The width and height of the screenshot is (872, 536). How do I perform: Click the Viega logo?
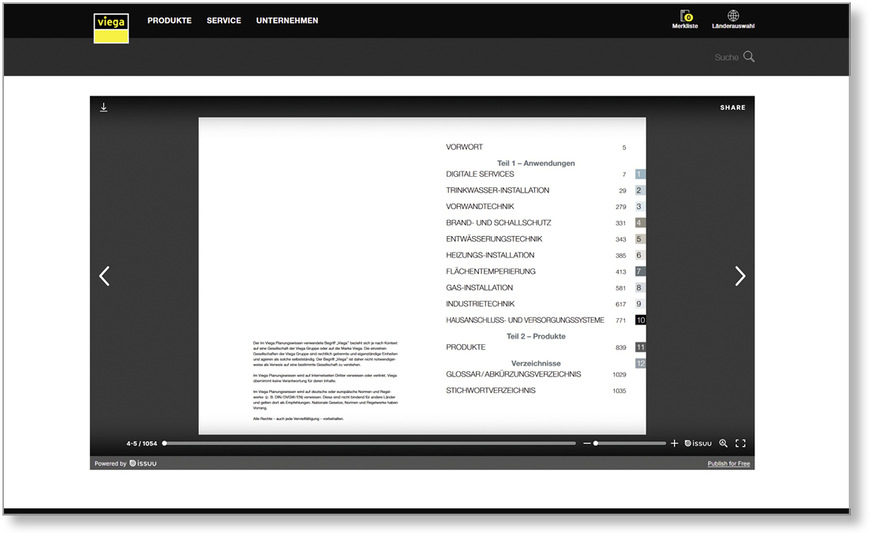112,28
